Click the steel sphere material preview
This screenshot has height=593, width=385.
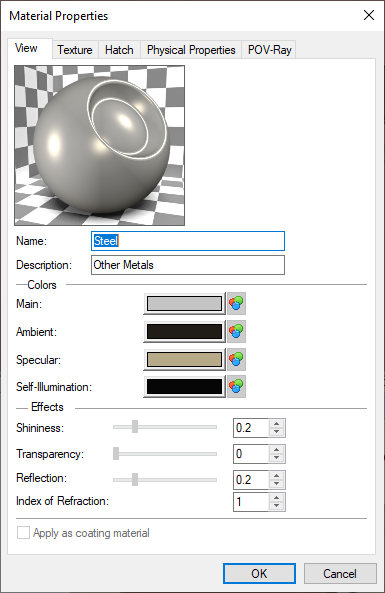pos(99,145)
